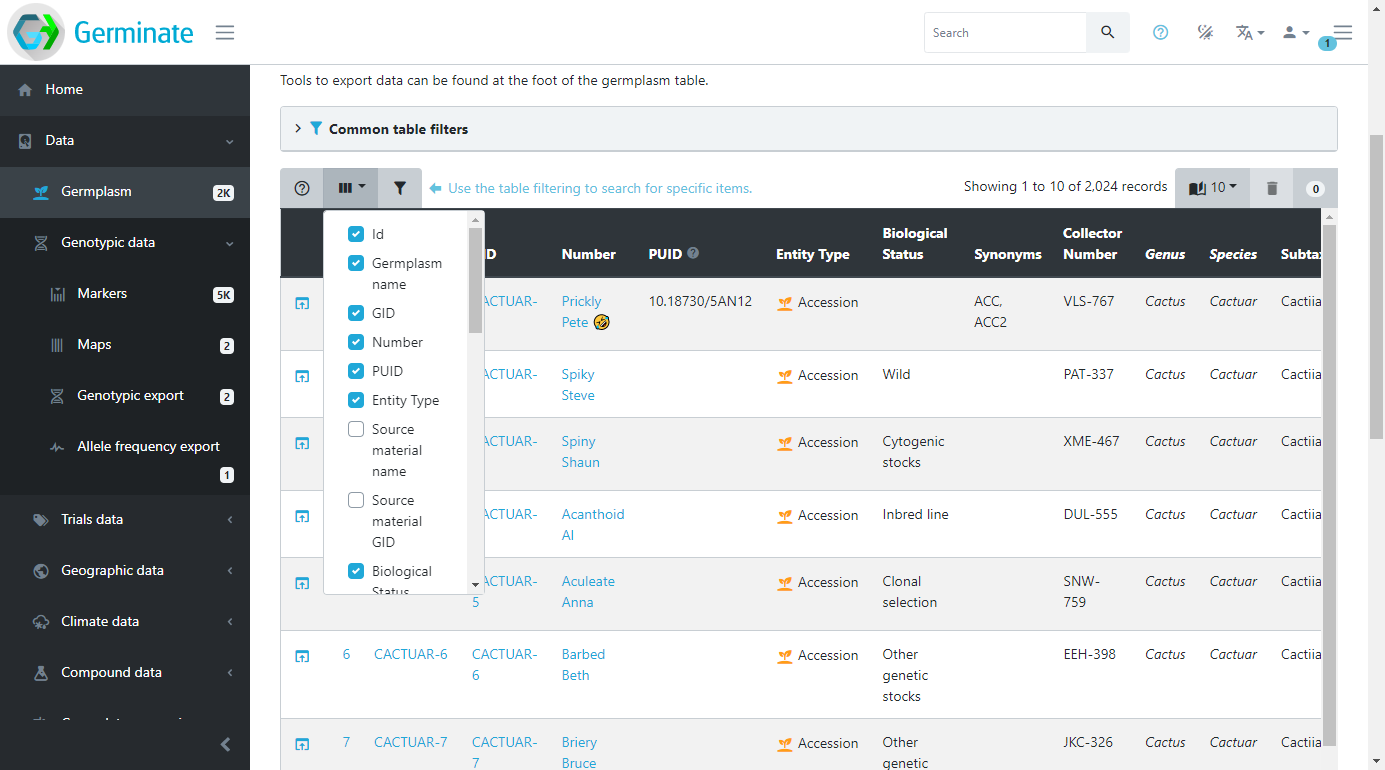Select Genotypic export in sidebar
1385x770 pixels.
click(130, 395)
